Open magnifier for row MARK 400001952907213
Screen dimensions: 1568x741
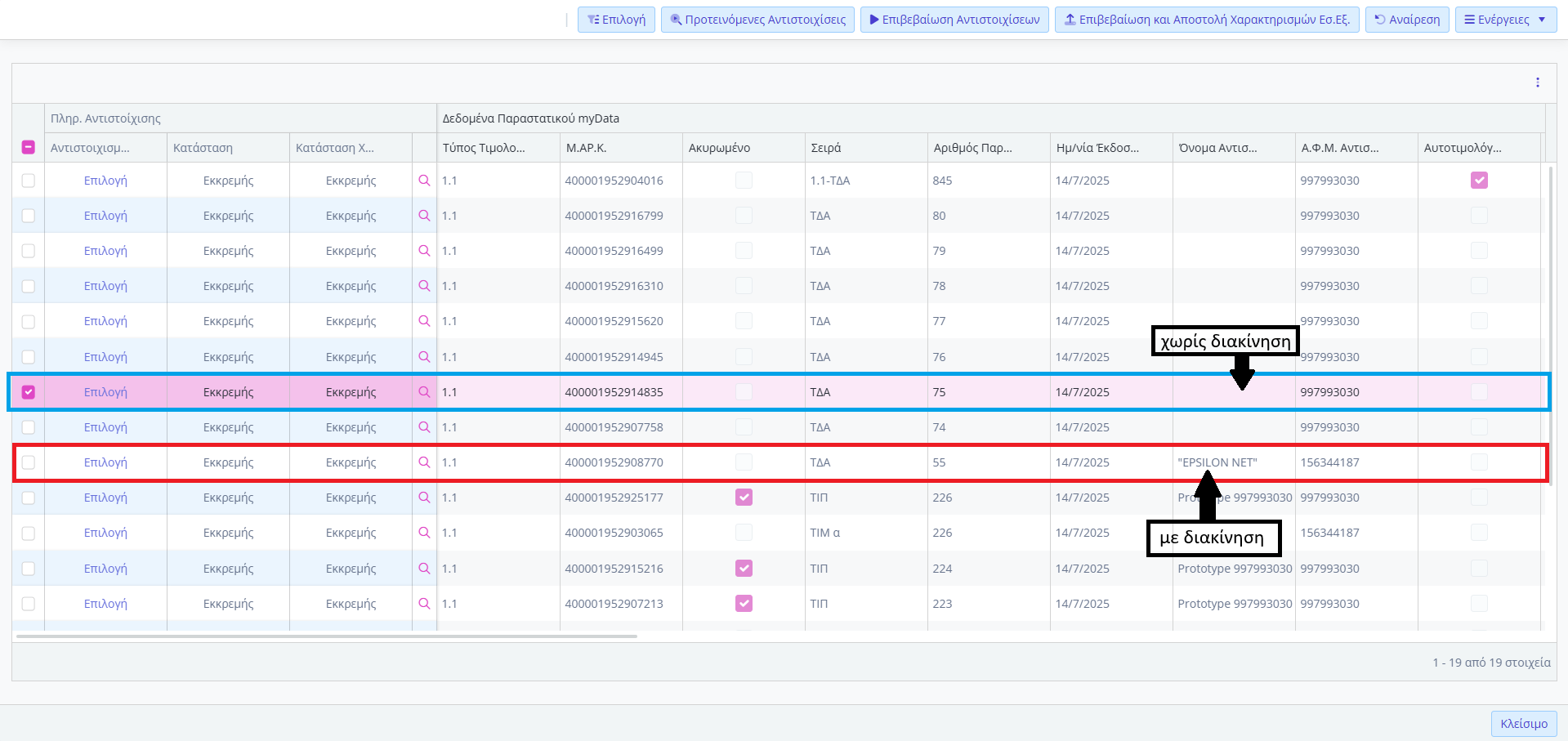[424, 604]
